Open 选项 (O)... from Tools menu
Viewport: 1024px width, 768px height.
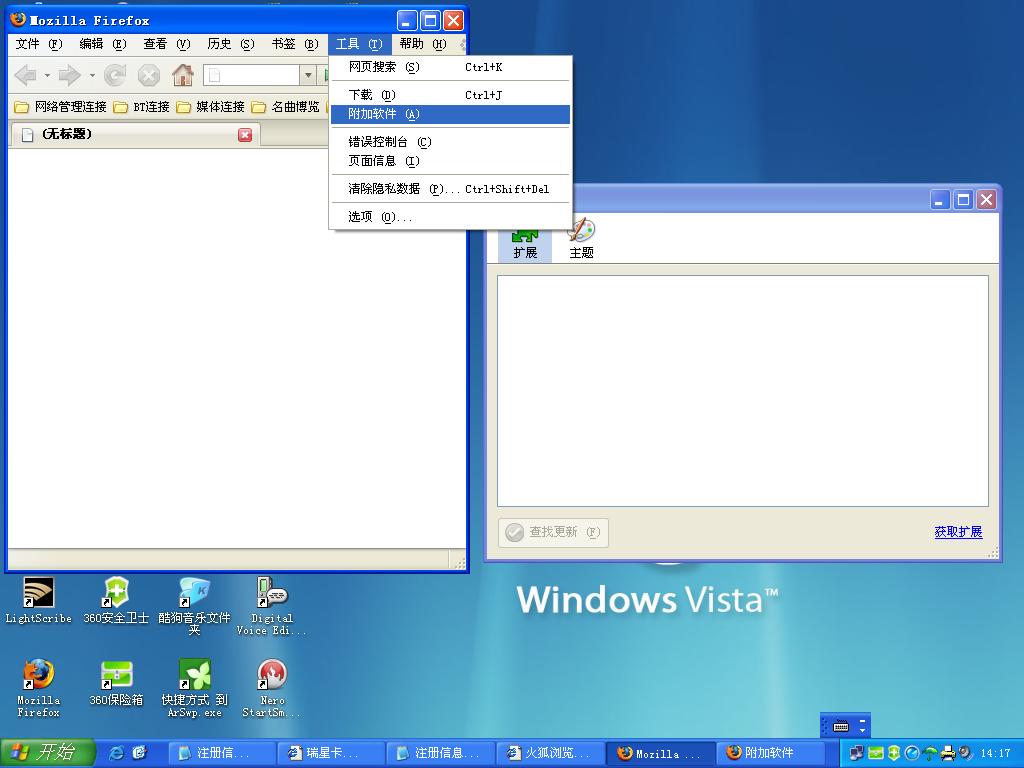451,217
